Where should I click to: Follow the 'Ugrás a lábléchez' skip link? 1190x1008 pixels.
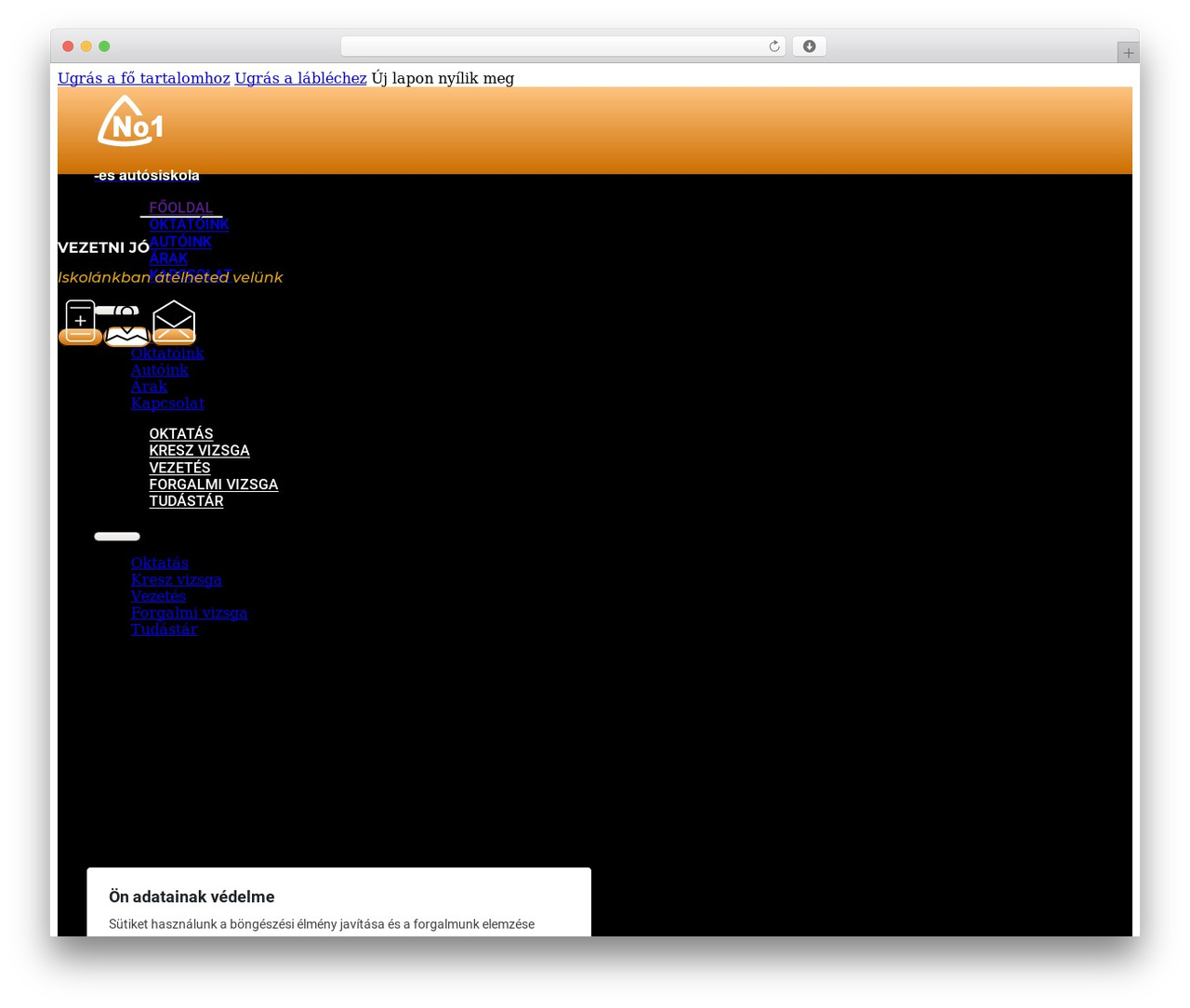(x=300, y=78)
